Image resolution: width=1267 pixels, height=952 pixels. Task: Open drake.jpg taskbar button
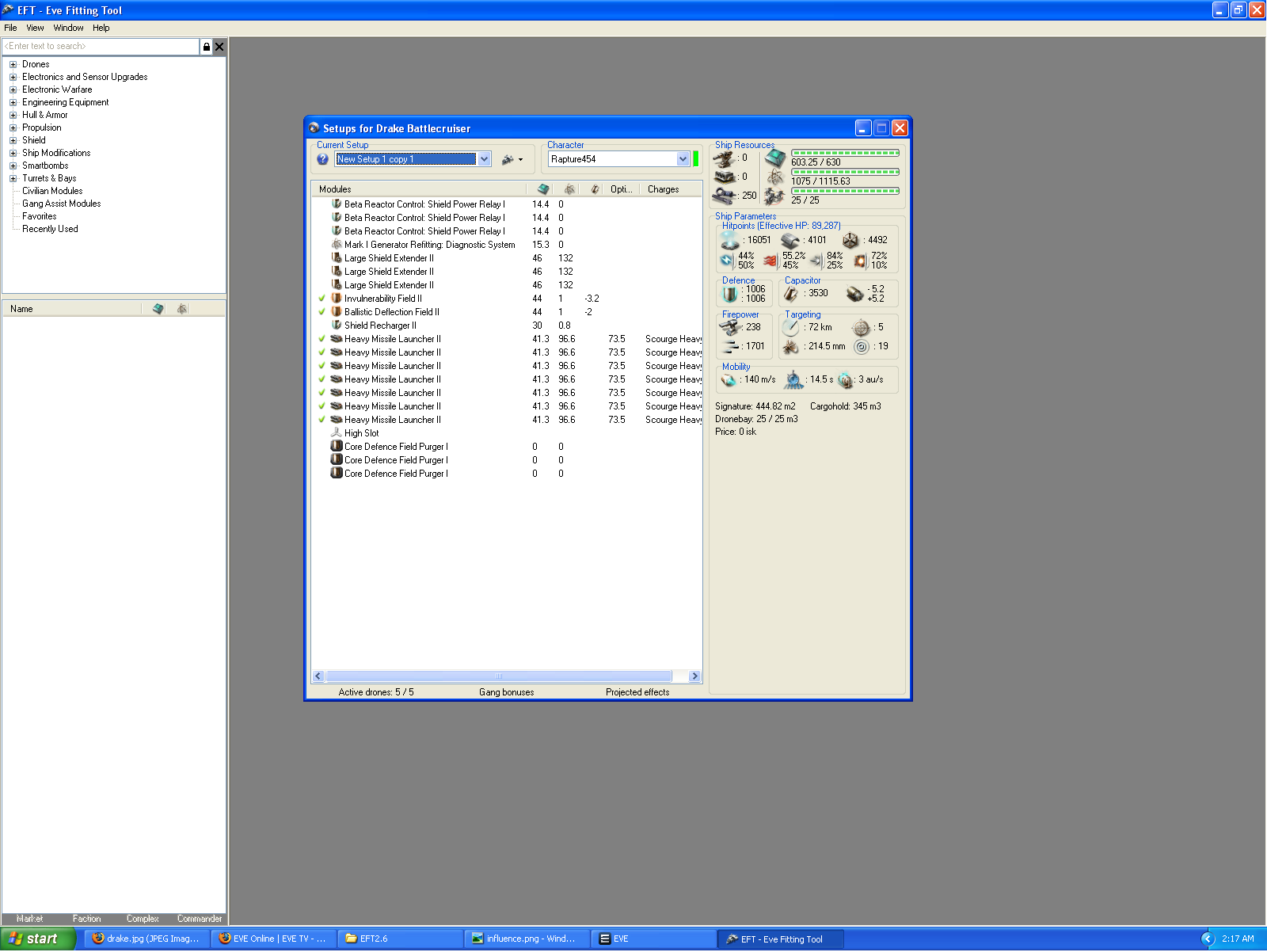147,939
